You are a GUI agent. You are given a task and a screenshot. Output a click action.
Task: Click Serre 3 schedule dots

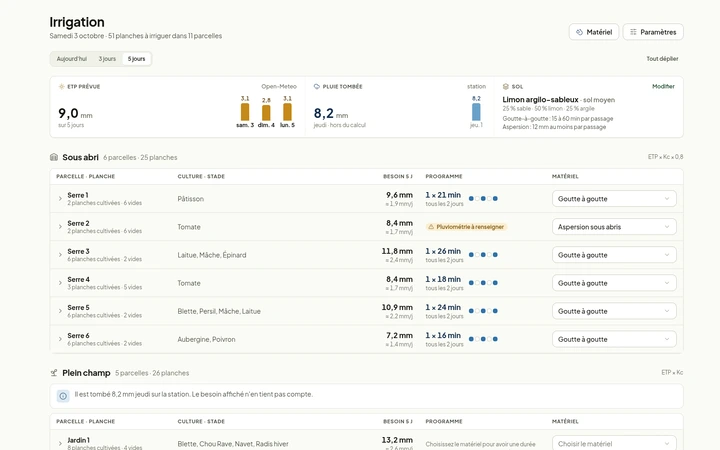483,255
